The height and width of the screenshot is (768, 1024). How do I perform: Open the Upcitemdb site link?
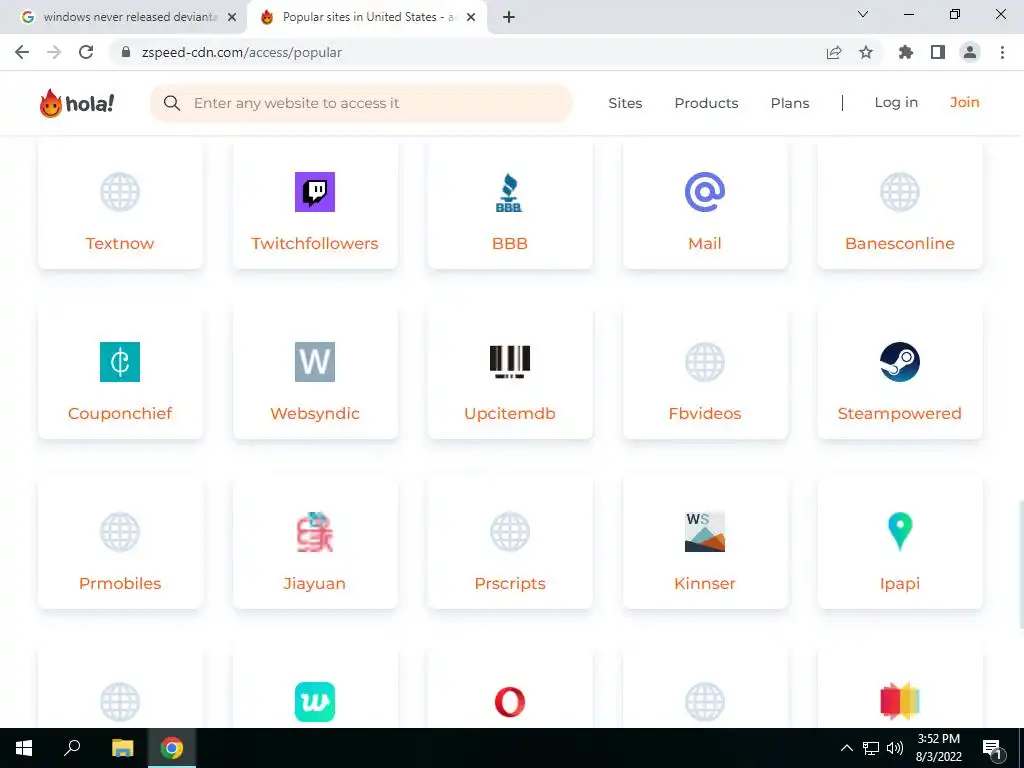click(x=509, y=413)
